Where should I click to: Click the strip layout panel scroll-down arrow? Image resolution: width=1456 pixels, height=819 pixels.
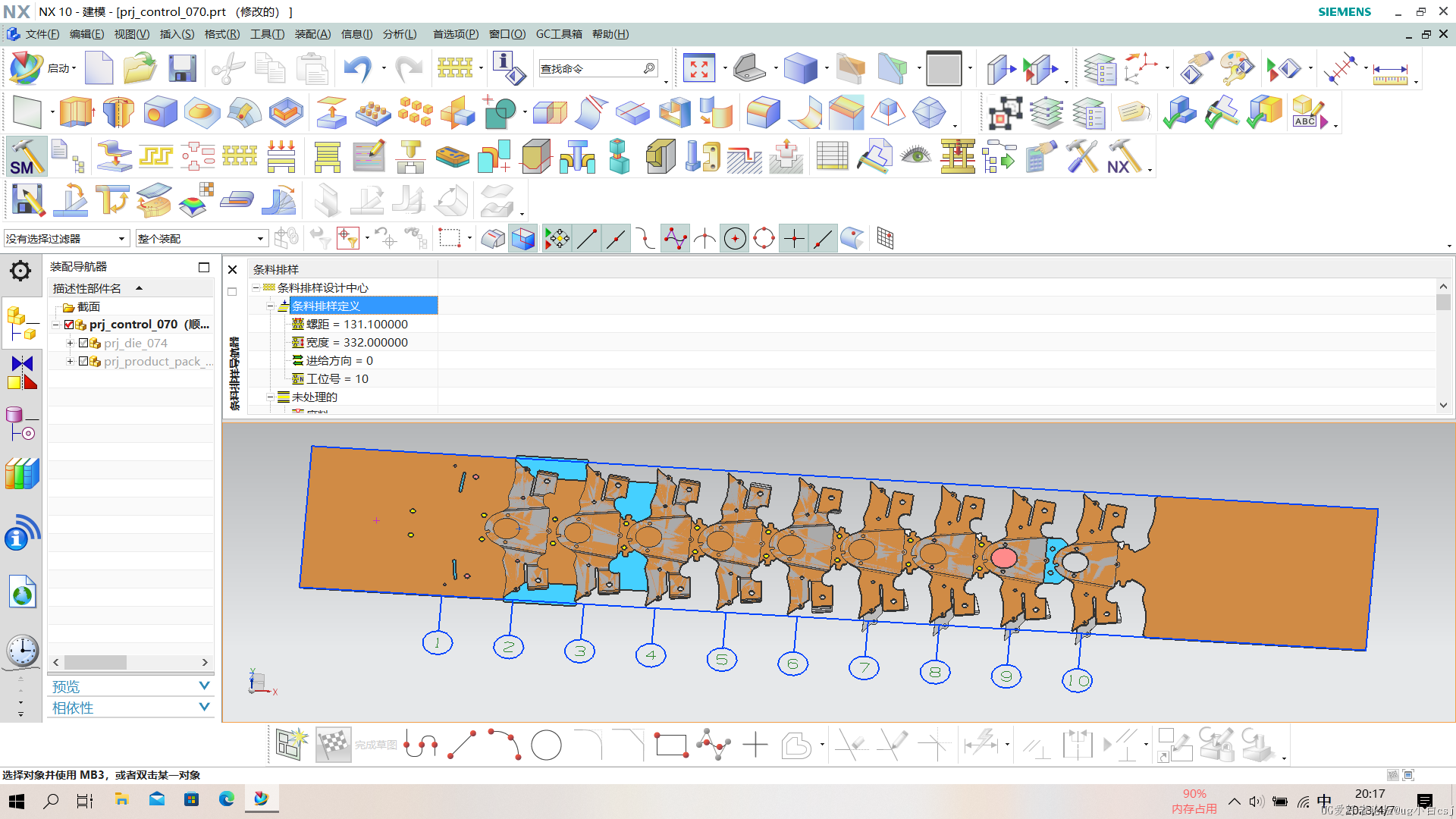click(1443, 405)
